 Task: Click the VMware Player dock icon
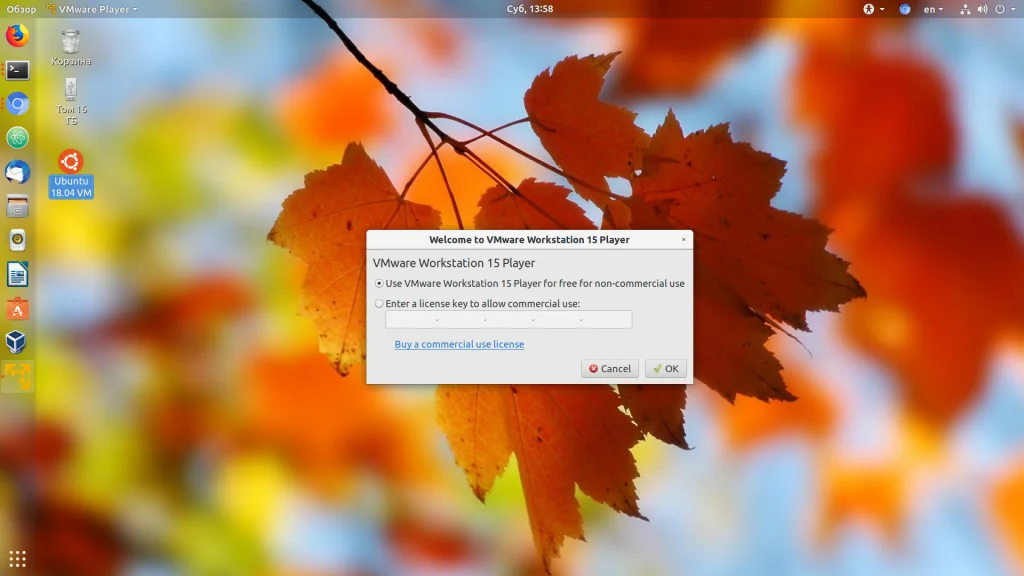18,377
